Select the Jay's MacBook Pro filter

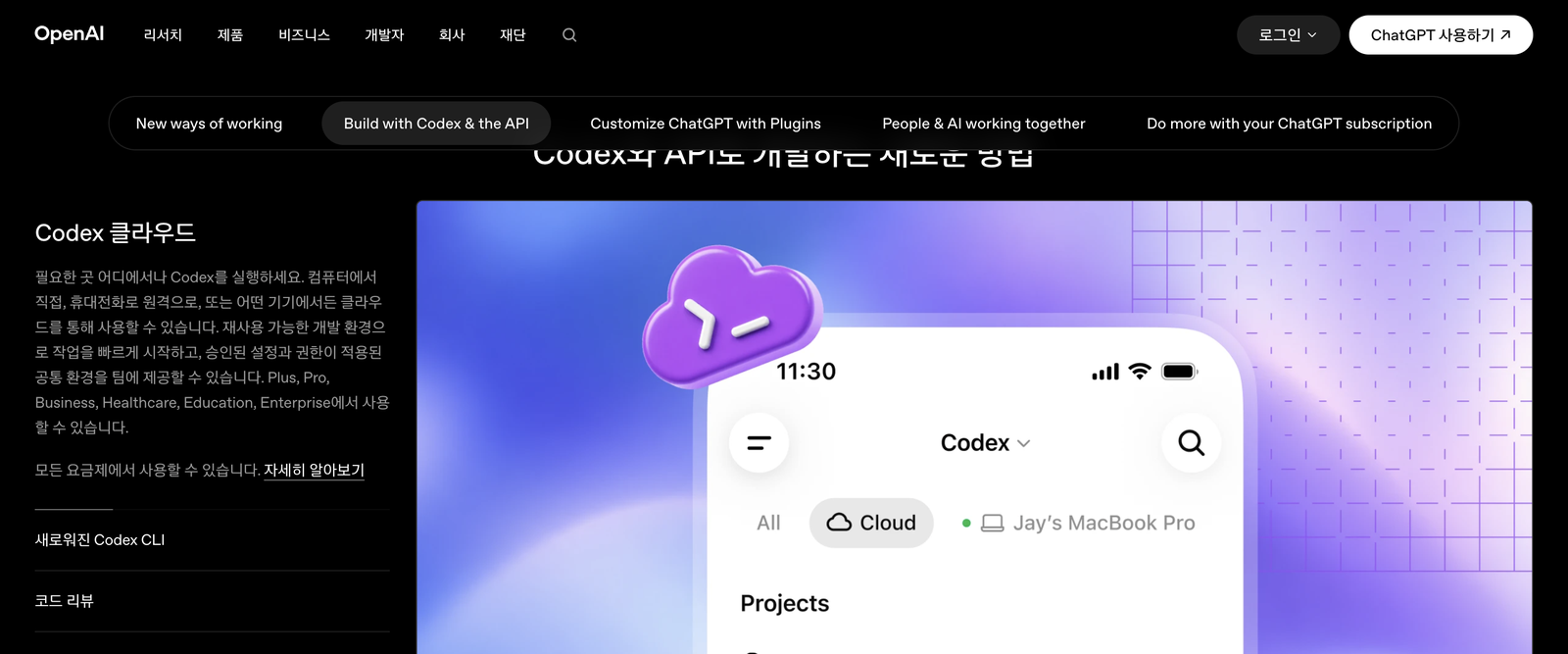point(1079,524)
